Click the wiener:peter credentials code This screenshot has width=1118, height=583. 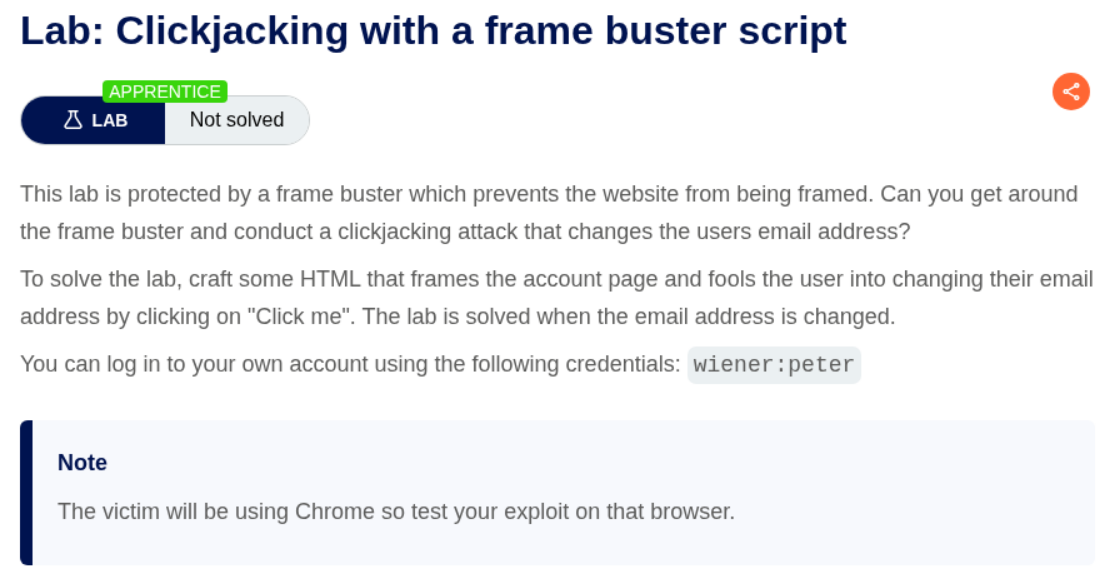(774, 364)
